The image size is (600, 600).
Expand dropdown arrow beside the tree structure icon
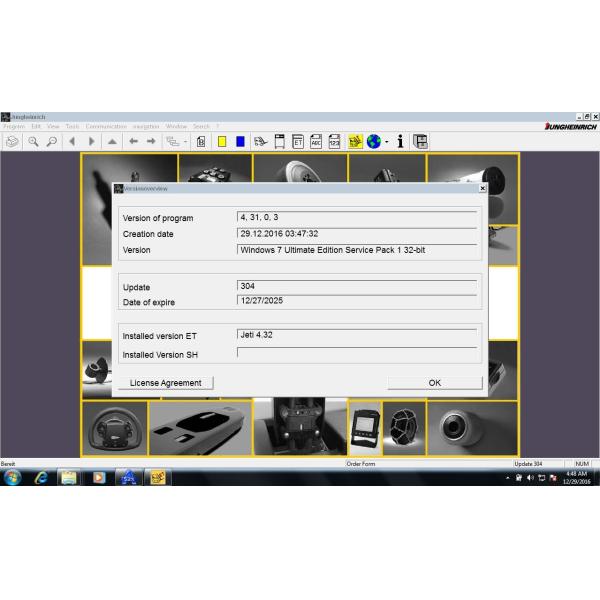coord(186,142)
